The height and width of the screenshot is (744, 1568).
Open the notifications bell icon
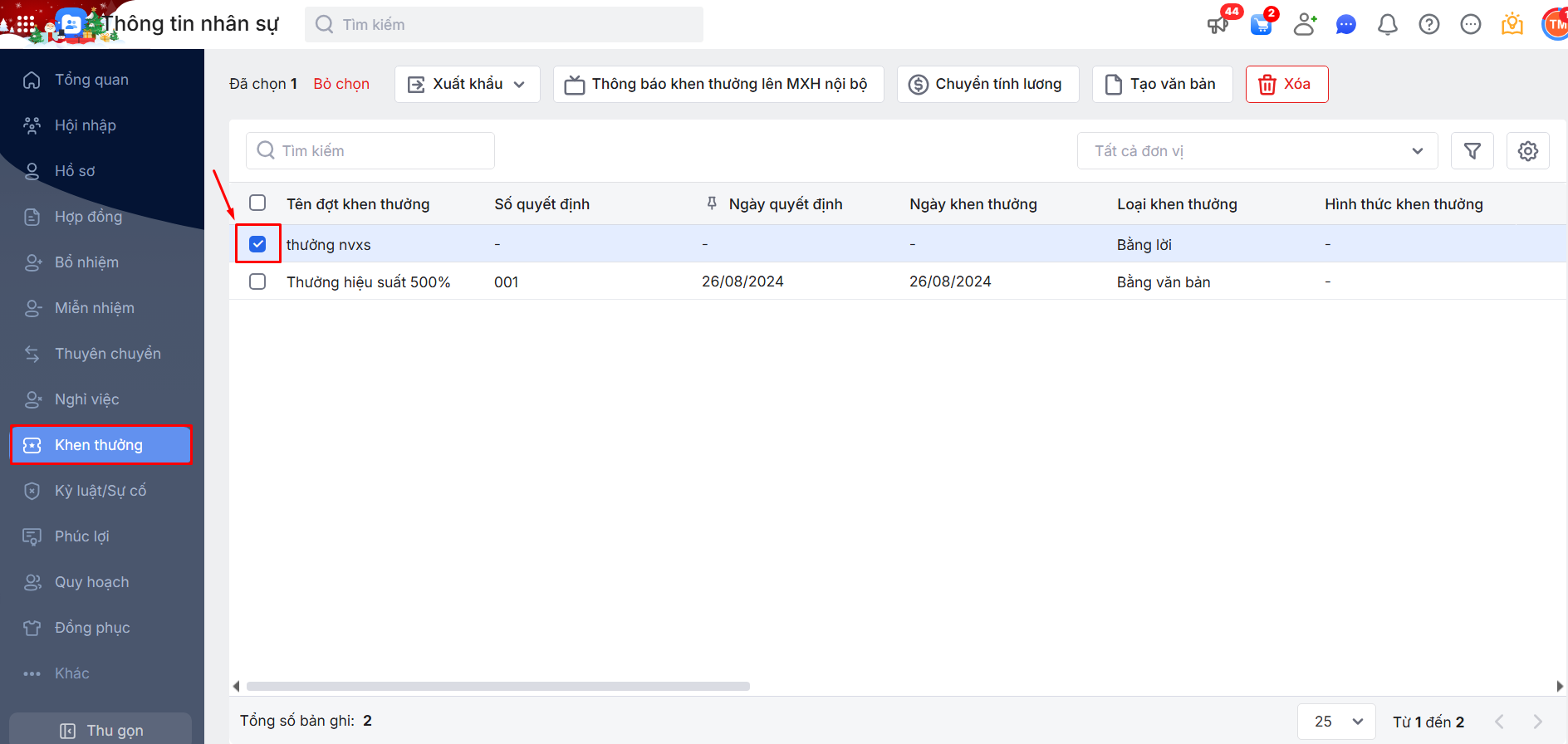coord(1387,25)
